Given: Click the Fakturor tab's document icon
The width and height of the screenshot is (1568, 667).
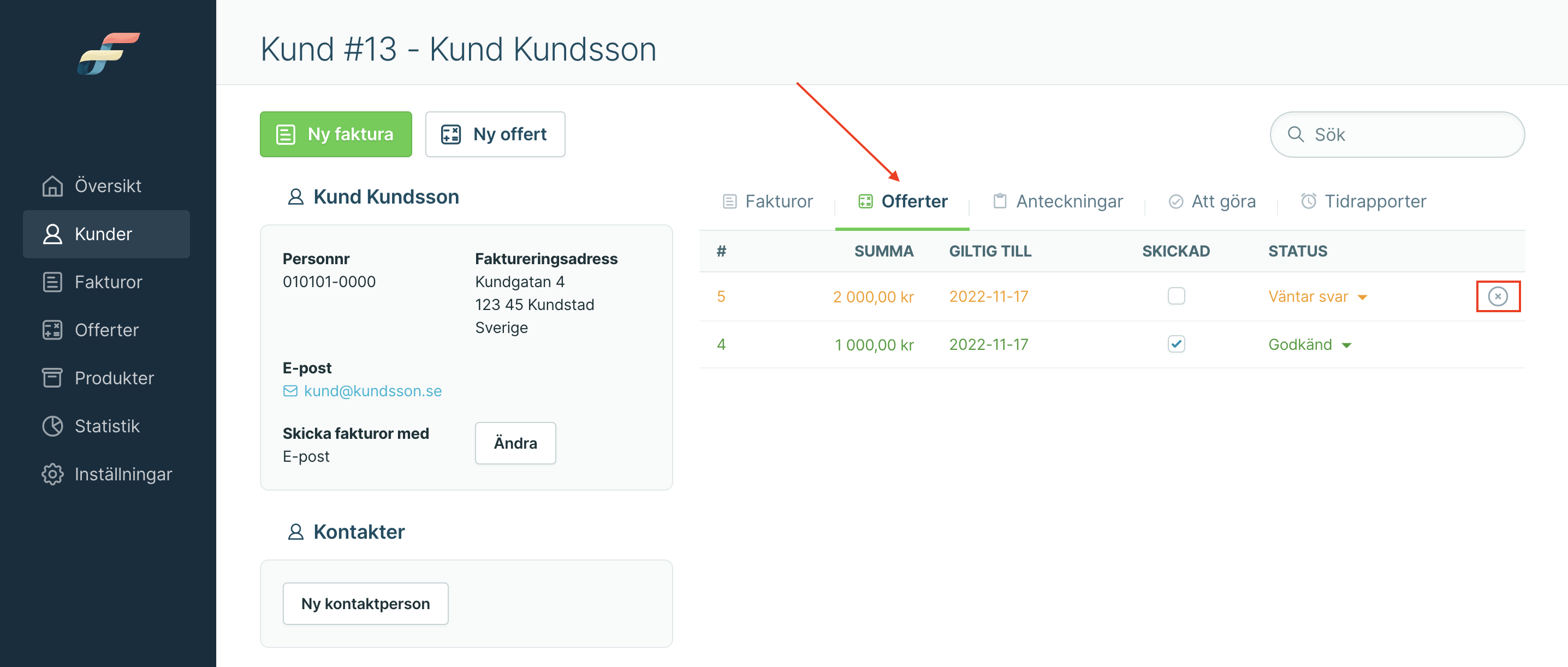Looking at the screenshot, I should tap(729, 201).
